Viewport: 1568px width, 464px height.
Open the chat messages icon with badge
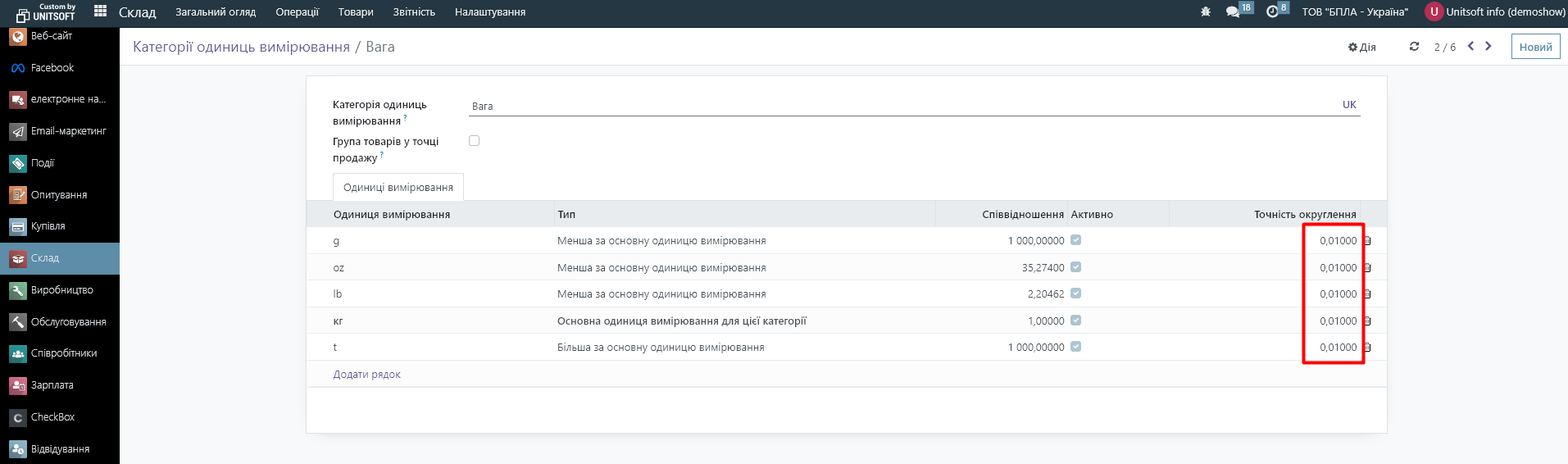click(x=1233, y=12)
